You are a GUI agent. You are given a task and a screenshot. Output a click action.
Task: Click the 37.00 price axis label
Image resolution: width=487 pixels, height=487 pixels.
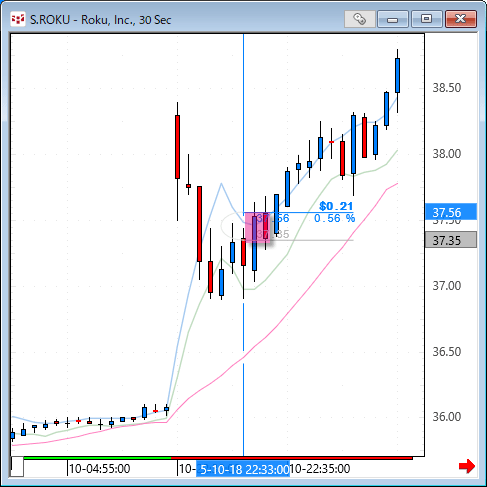pyautogui.click(x=447, y=286)
